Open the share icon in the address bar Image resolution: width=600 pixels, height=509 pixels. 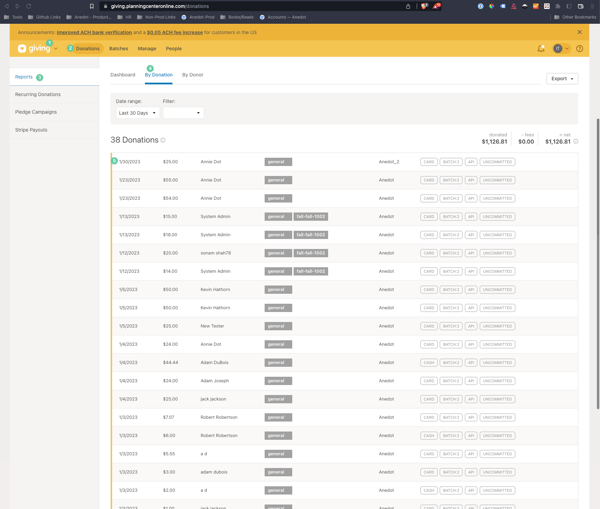(x=408, y=6)
